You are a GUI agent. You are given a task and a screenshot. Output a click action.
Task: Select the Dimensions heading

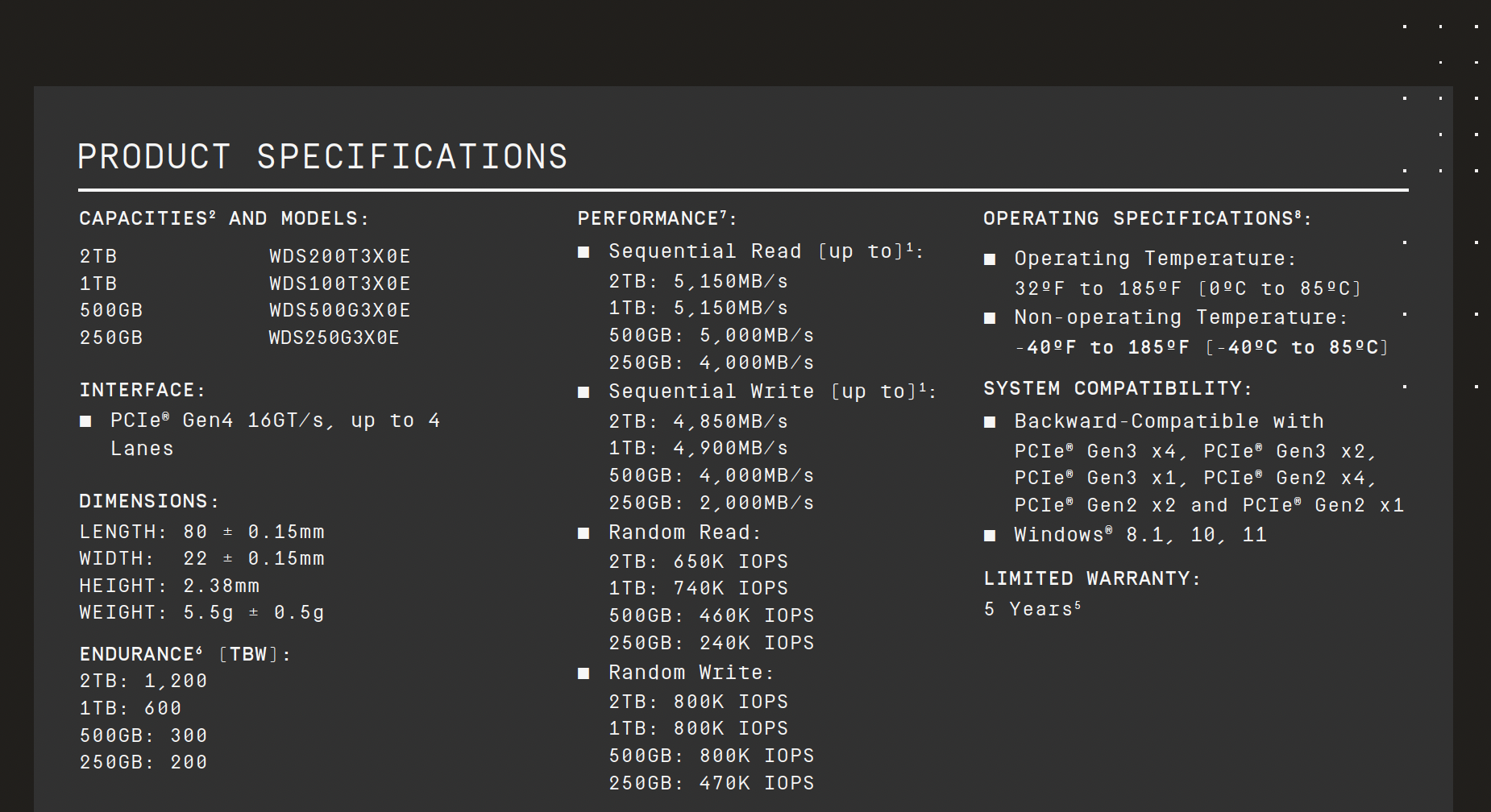click(148, 501)
